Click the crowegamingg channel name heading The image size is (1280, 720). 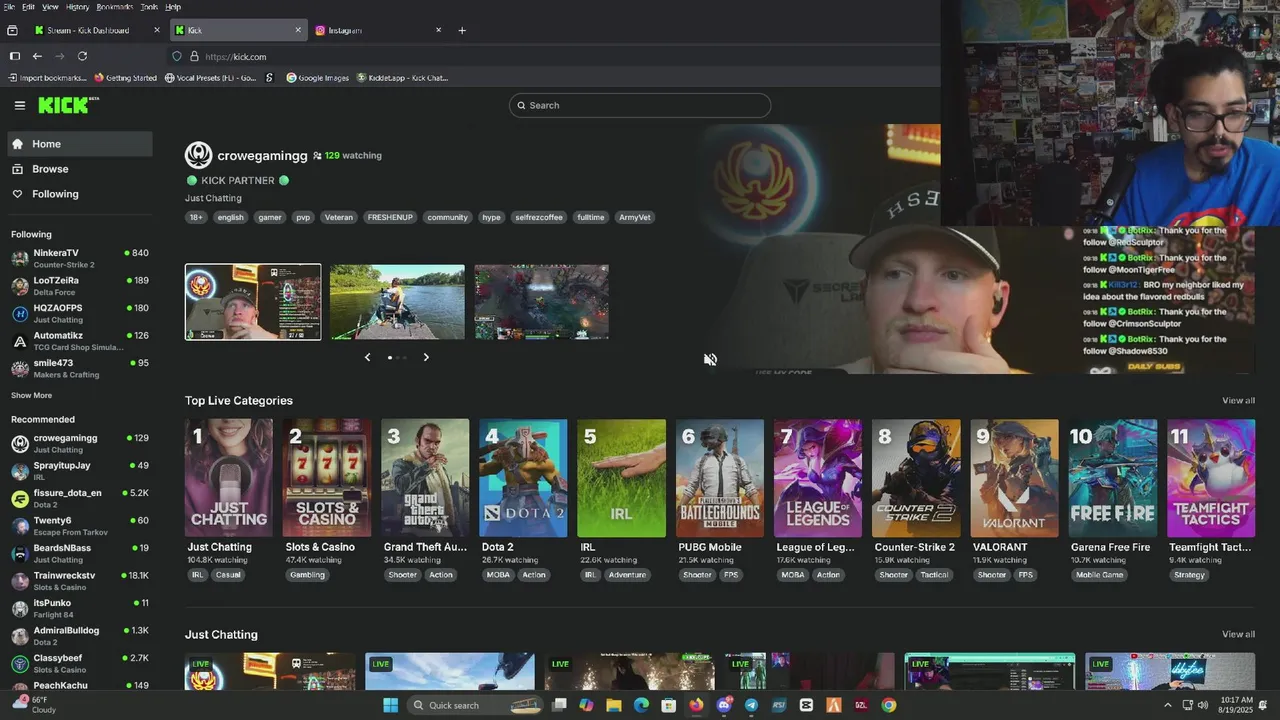click(262, 155)
